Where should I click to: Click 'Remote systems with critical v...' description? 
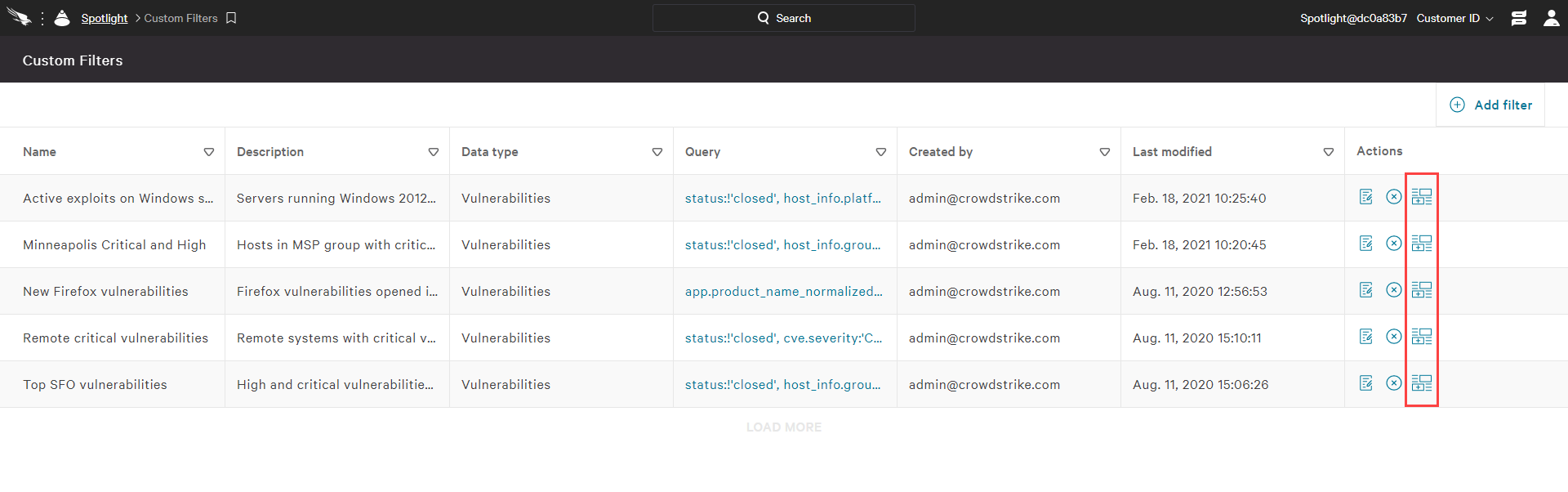point(336,338)
